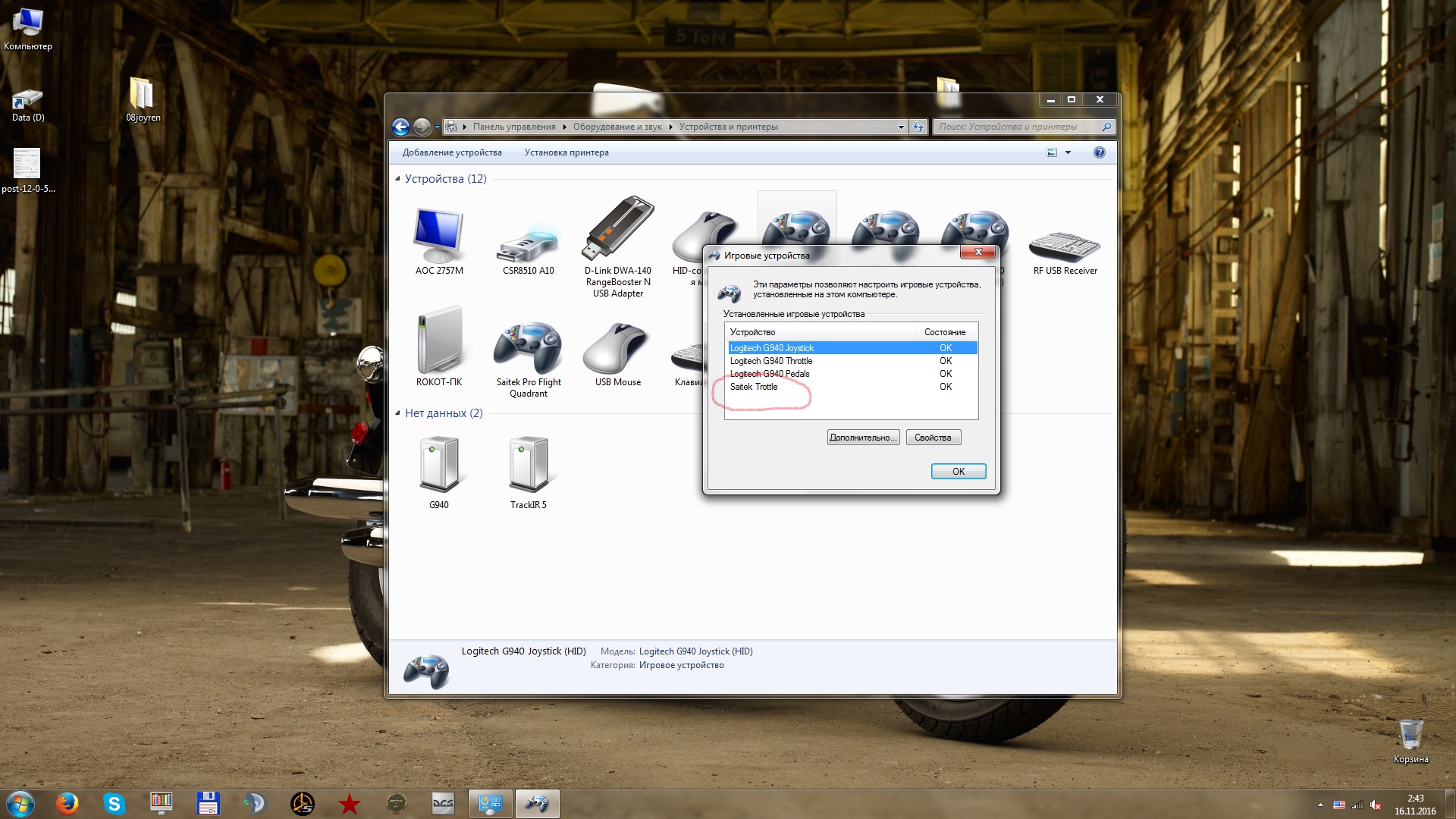Open the Корзина recycle bin
This screenshot has width=1456, height=819.
point(1410,741)
